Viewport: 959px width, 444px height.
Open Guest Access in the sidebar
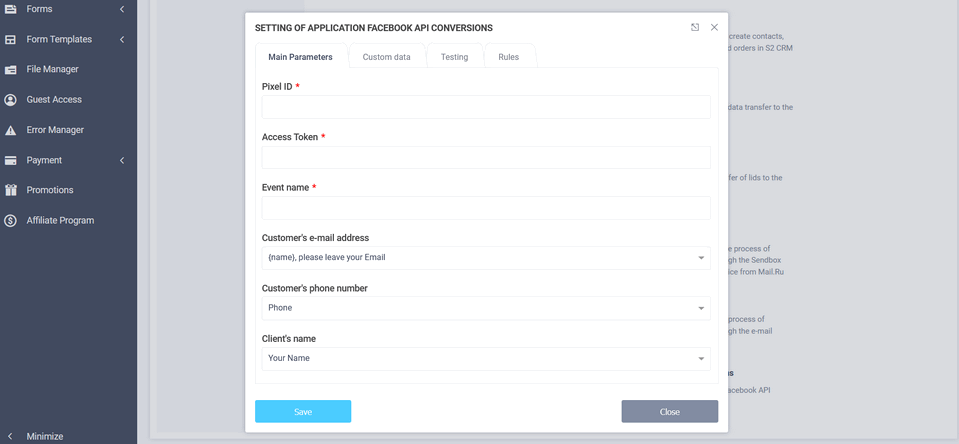point(54,100)
